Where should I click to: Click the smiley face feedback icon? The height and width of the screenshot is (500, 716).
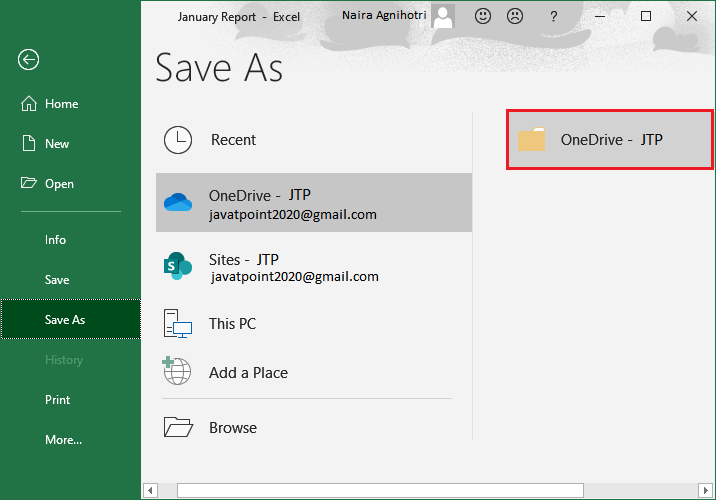483,16
